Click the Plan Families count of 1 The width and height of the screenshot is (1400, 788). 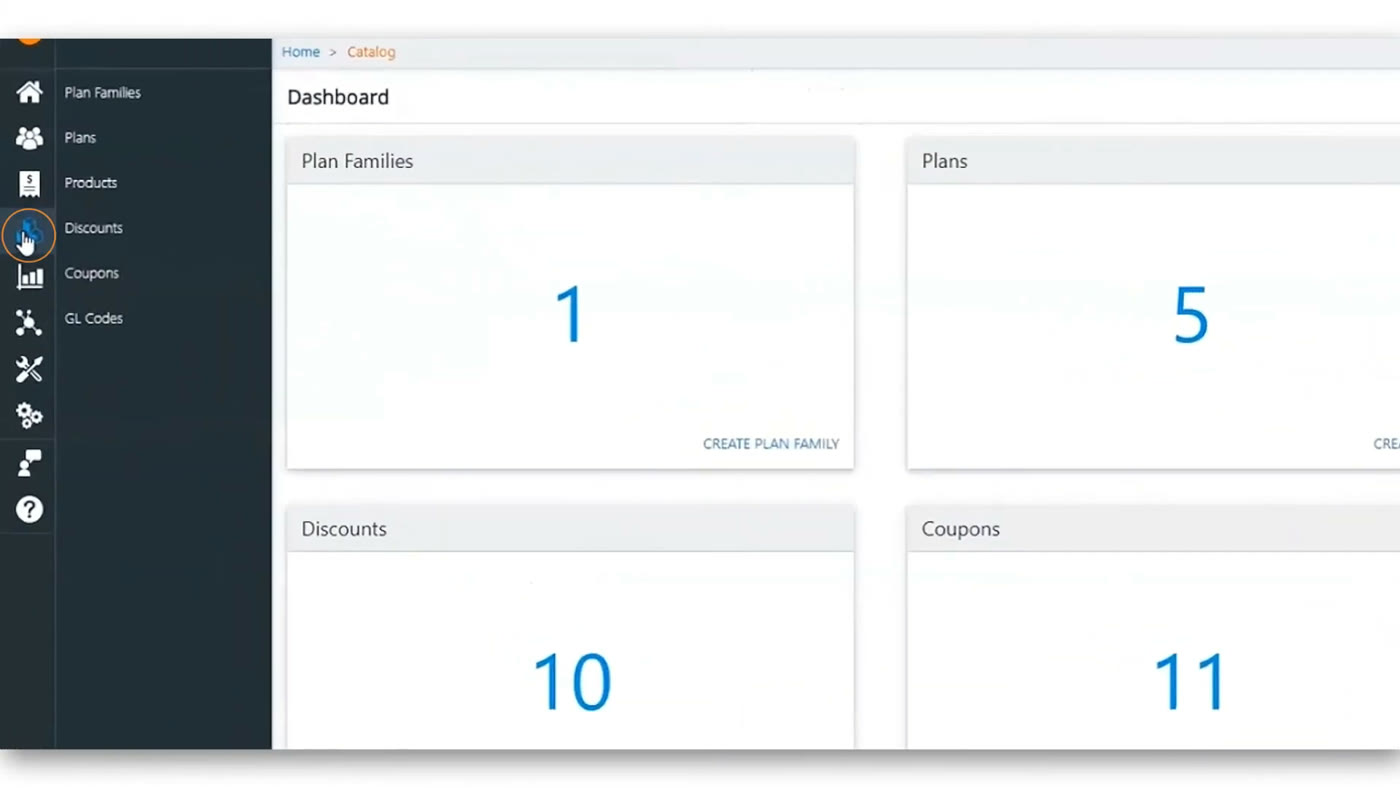[x=570, y=316]
